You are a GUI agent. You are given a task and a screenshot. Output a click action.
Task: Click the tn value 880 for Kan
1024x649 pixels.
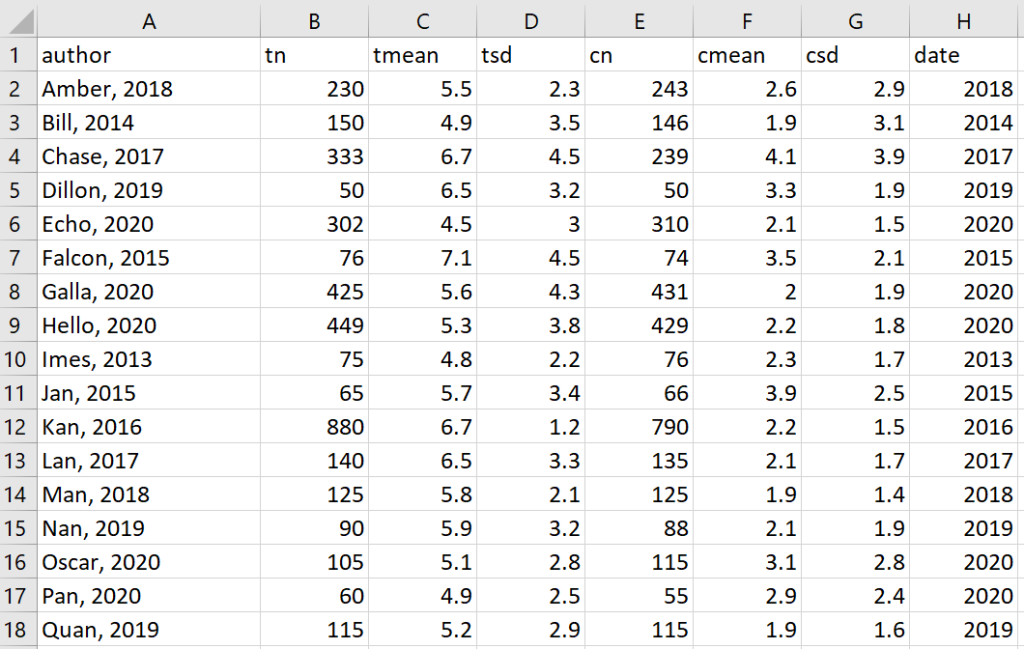[313, 426]
